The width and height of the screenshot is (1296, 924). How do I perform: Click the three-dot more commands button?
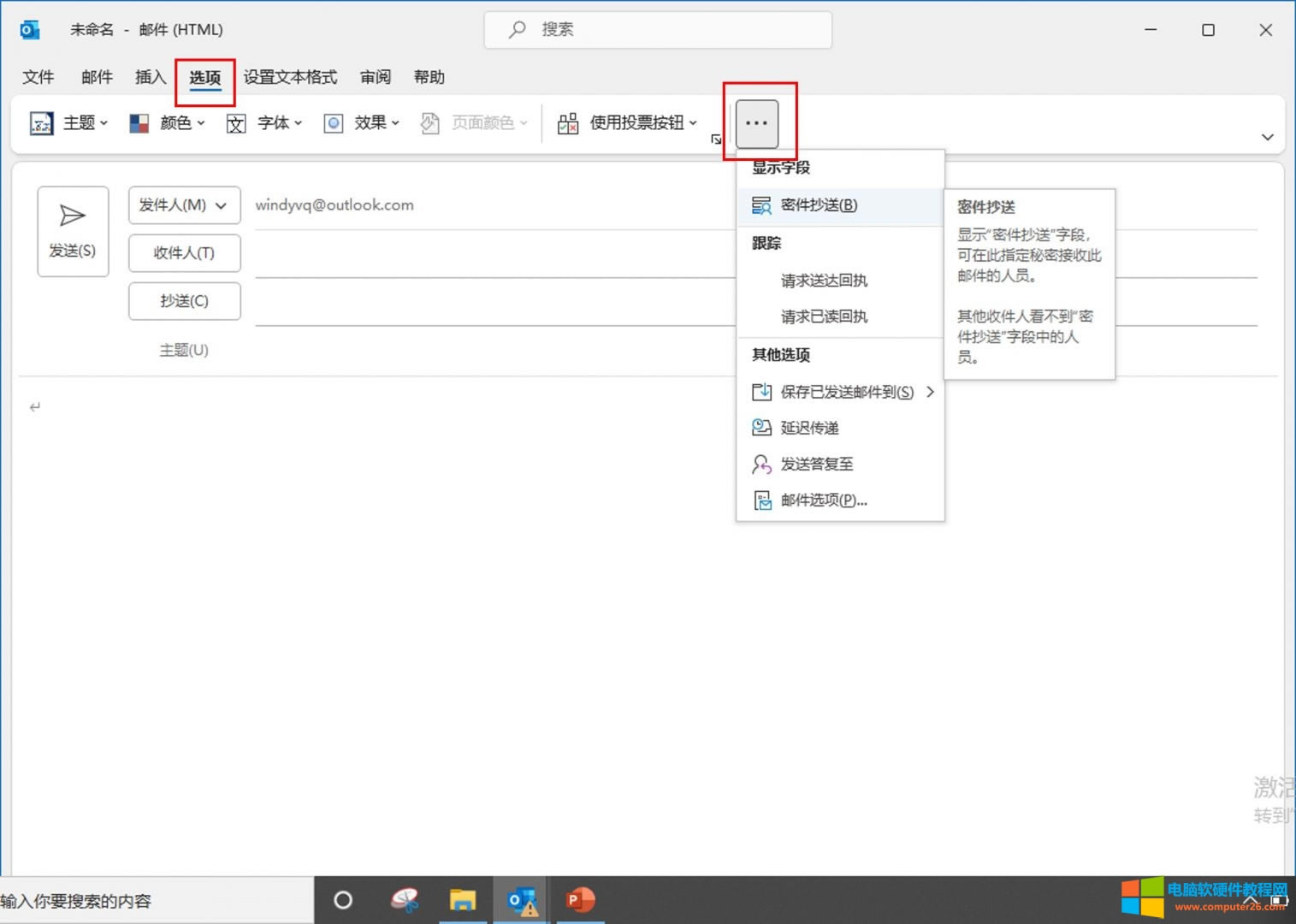pyautogui.click(x=757, y=123)
